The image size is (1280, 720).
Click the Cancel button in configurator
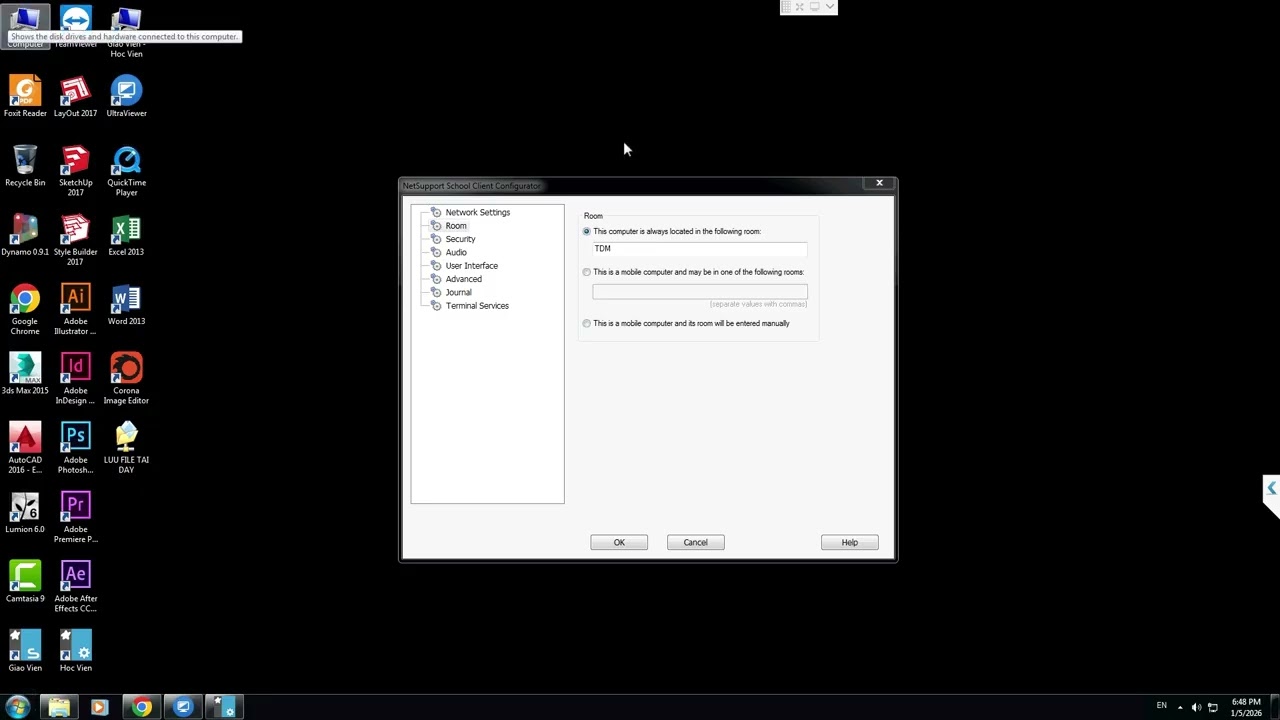[696, 542]
